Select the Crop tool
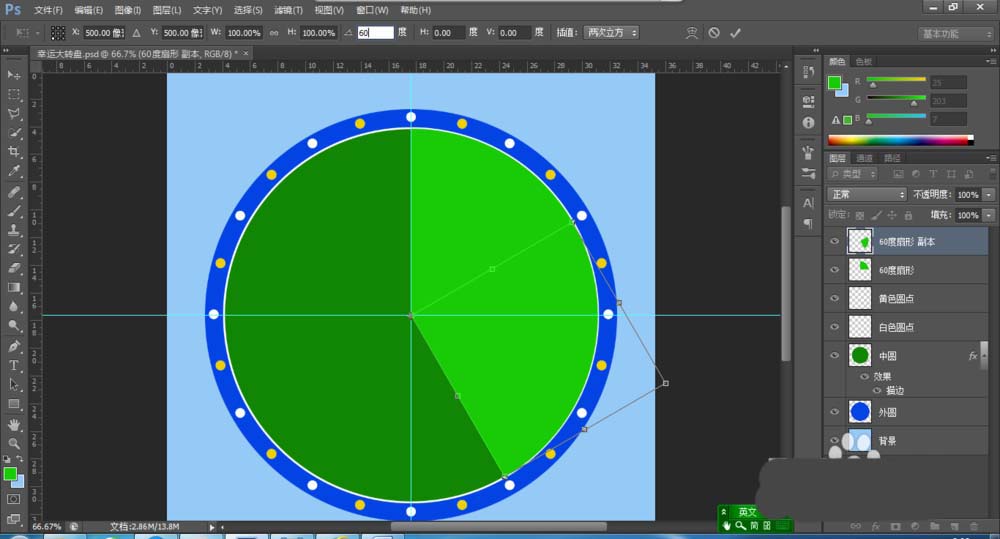This screenshot has height=539, width=1000. (x=13, y=152)
